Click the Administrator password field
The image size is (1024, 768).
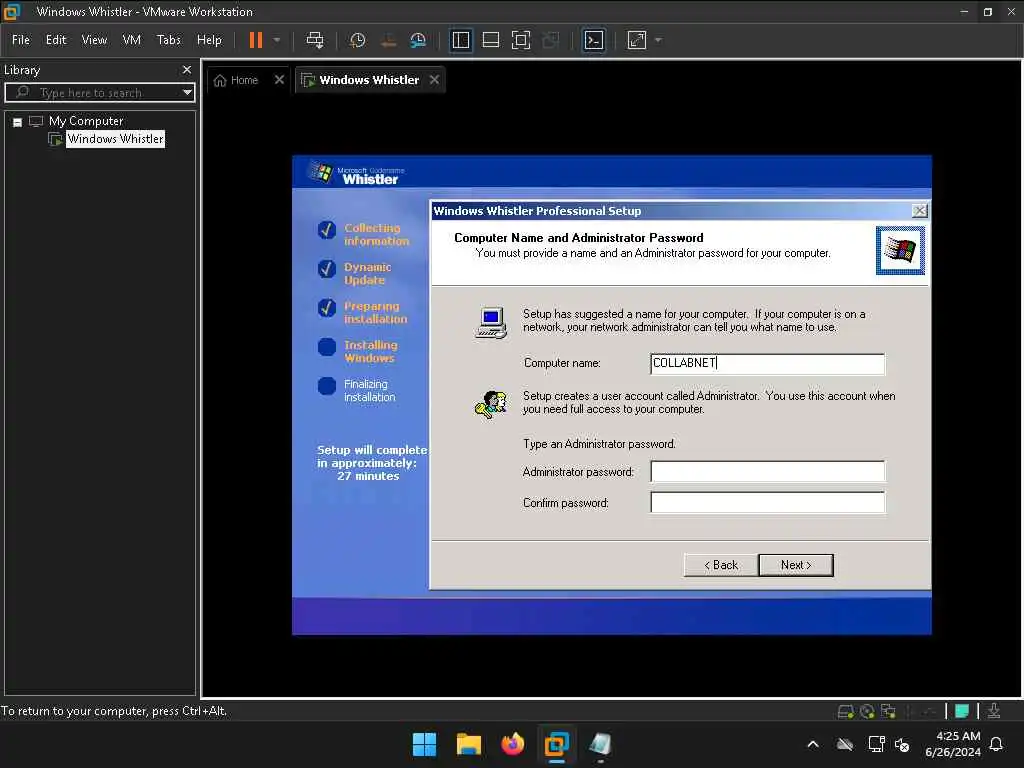(x=767, y=471)
